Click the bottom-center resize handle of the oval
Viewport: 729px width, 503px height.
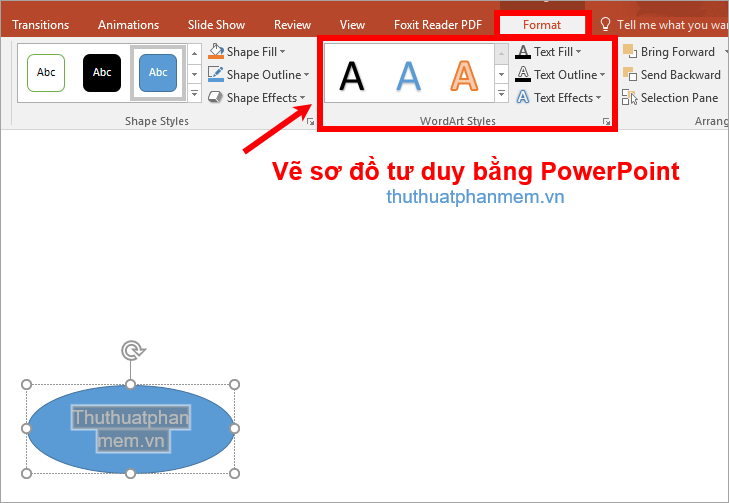coord(131,473)
